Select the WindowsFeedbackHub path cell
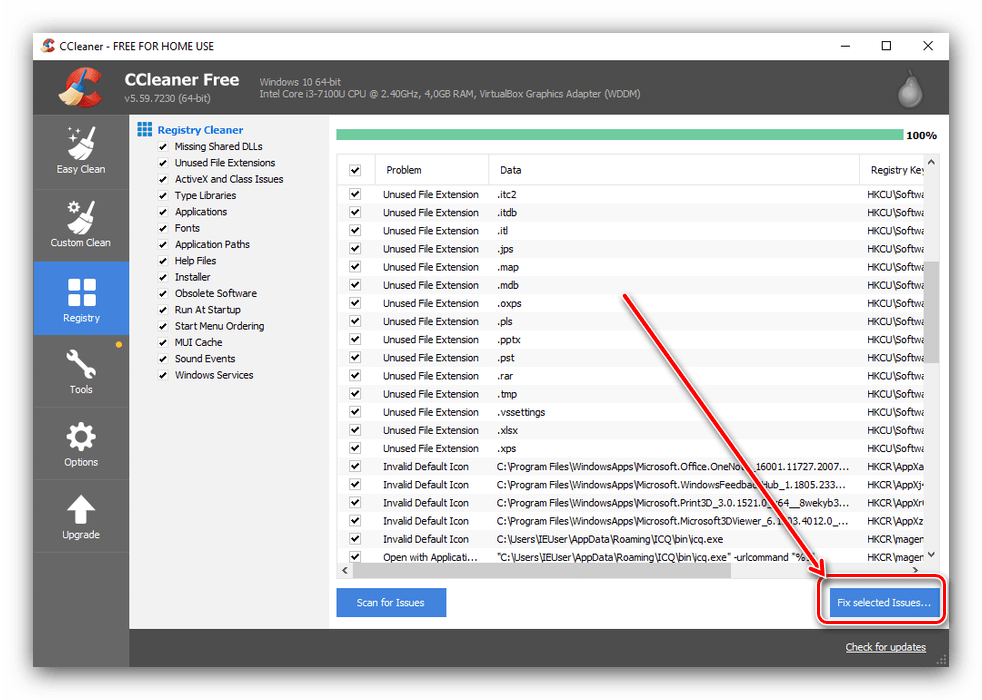 pos(671,485)
